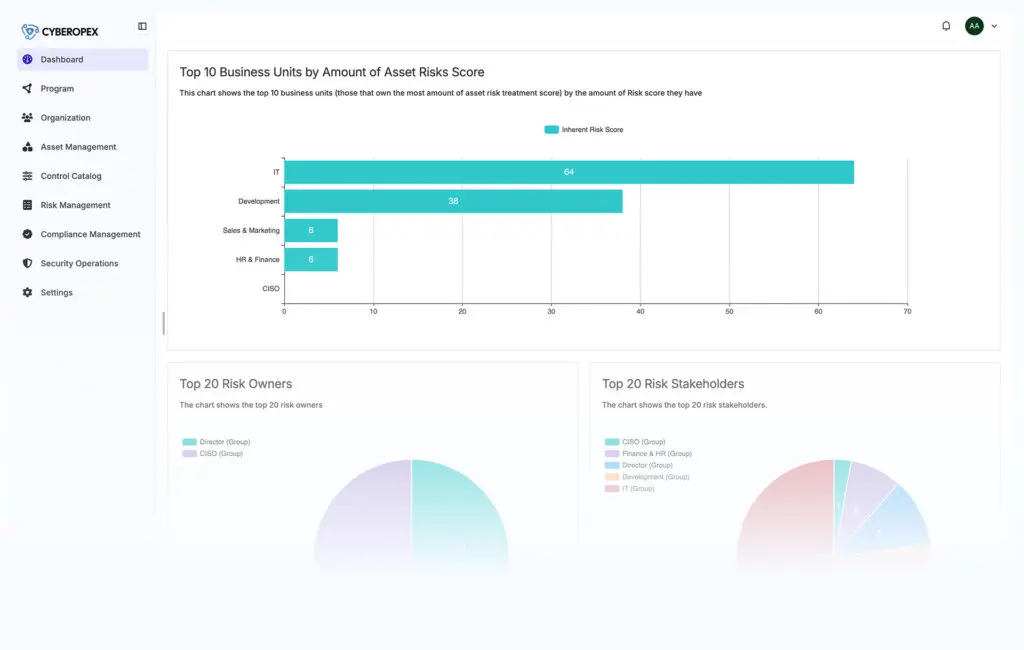Click the Compliance Management check icon
Screen dimensions: 1024x650
[27, 234]
